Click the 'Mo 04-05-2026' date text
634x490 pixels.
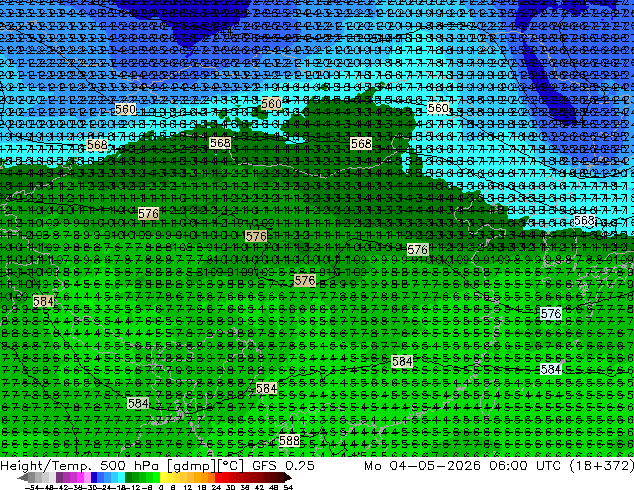tap(422, 466)
